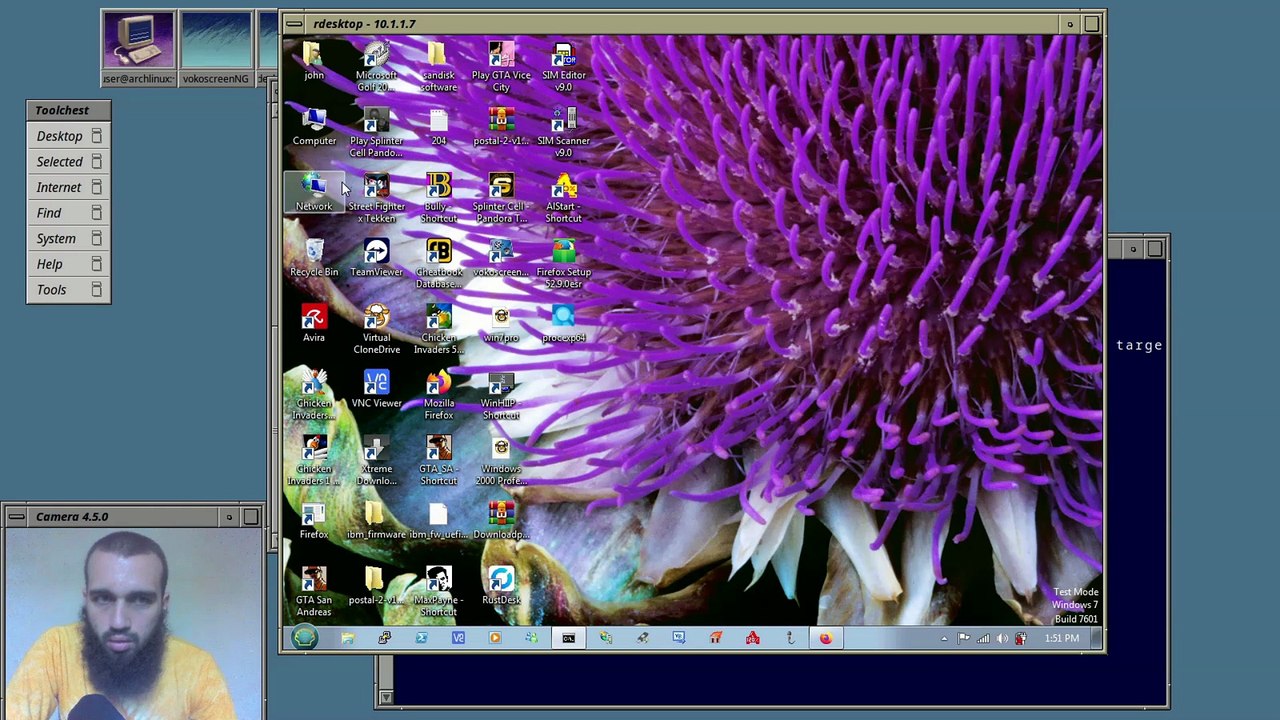1280x720 pixels.
Task: Open the Windows 2000 Professional icon
Action: (501, 461)
